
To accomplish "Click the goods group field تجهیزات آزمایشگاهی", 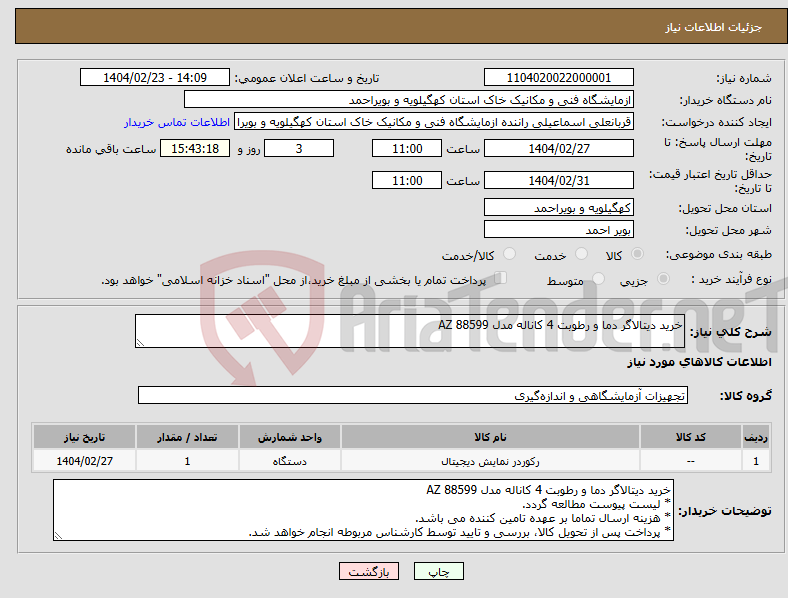I will click(x=413, y=395).
